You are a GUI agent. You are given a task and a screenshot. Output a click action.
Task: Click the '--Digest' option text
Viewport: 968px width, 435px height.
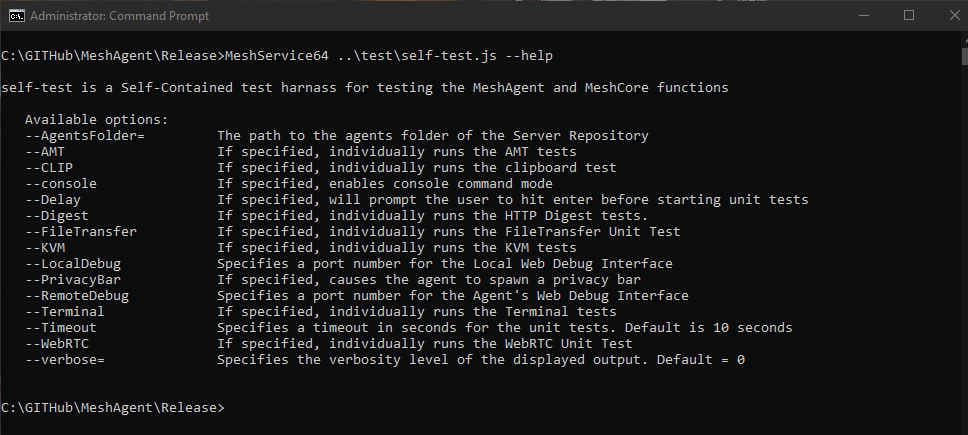[56, 216]
